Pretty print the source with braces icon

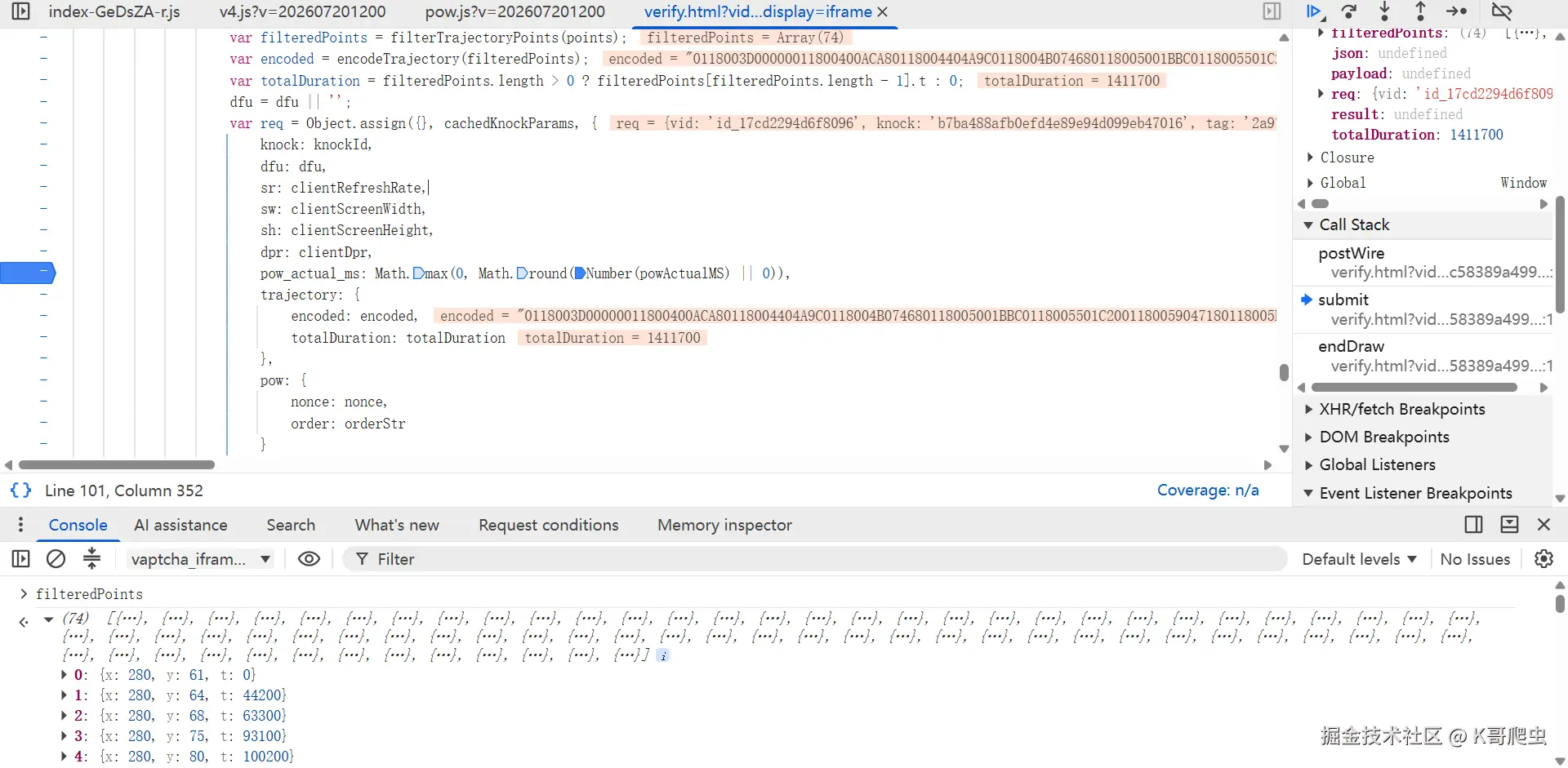(x=20, y=491)
